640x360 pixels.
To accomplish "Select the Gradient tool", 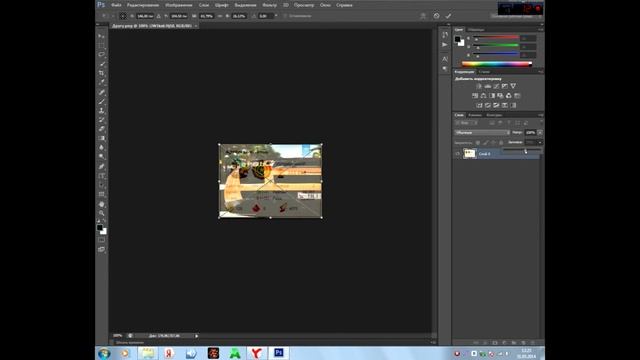I will coord(101,138).
